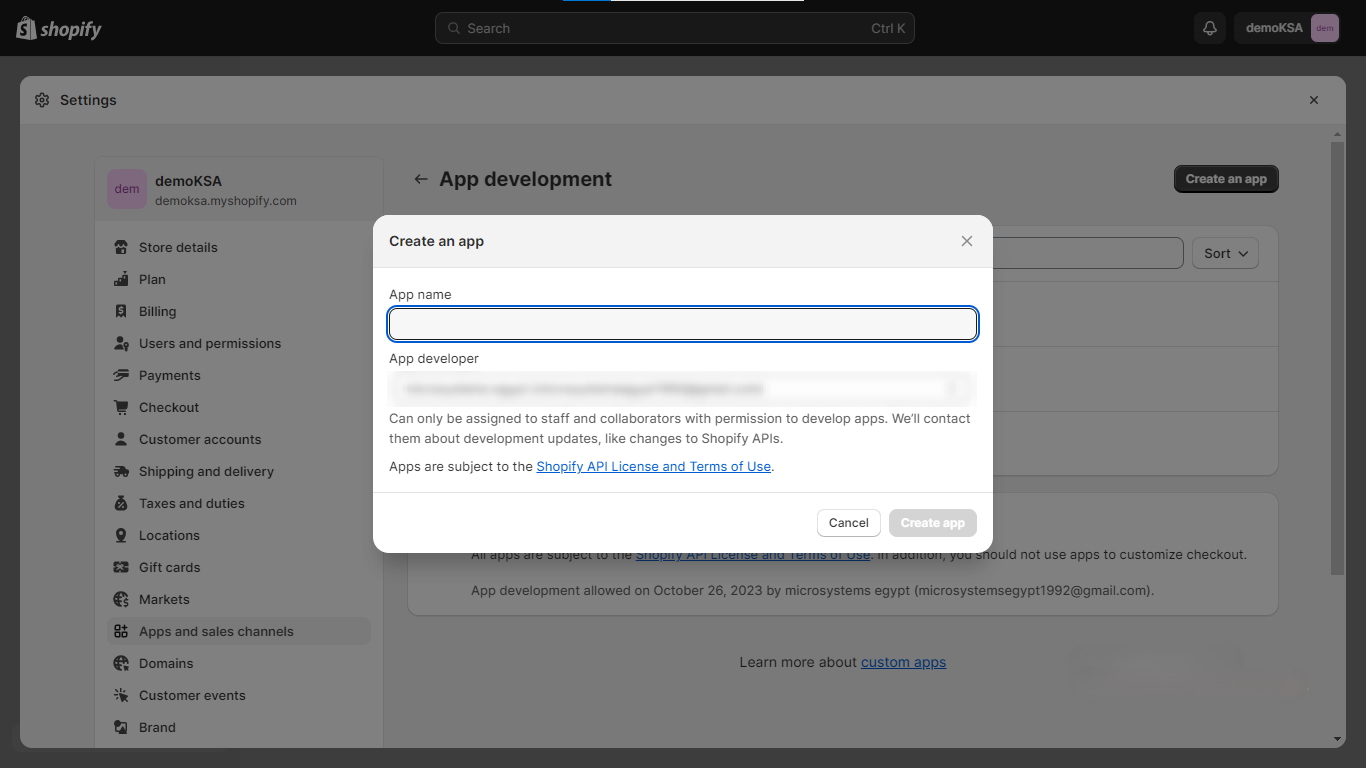The height and width of the screenshot is (768, 1366).
Task: Close the Settings panel
Action: 1313,100
